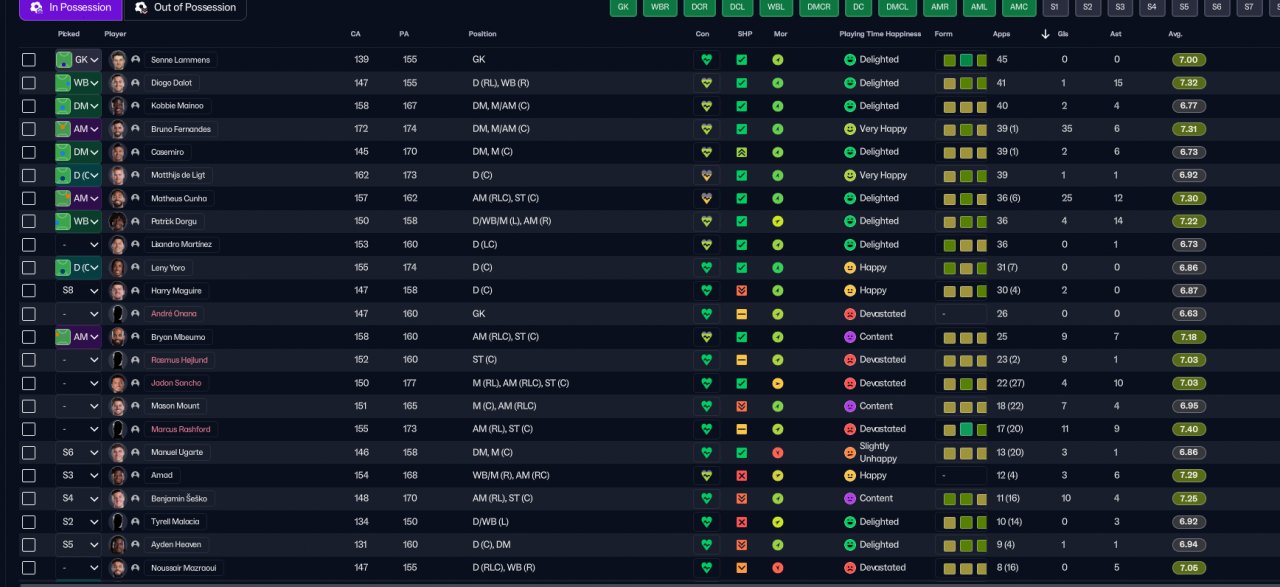Click Noussair Mazraoui's condition heart icon

coord(706,568)
